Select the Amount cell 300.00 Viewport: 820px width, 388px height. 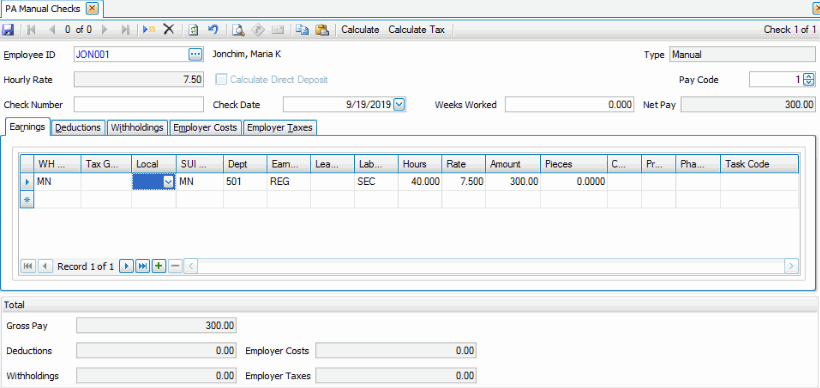point(513,182)
